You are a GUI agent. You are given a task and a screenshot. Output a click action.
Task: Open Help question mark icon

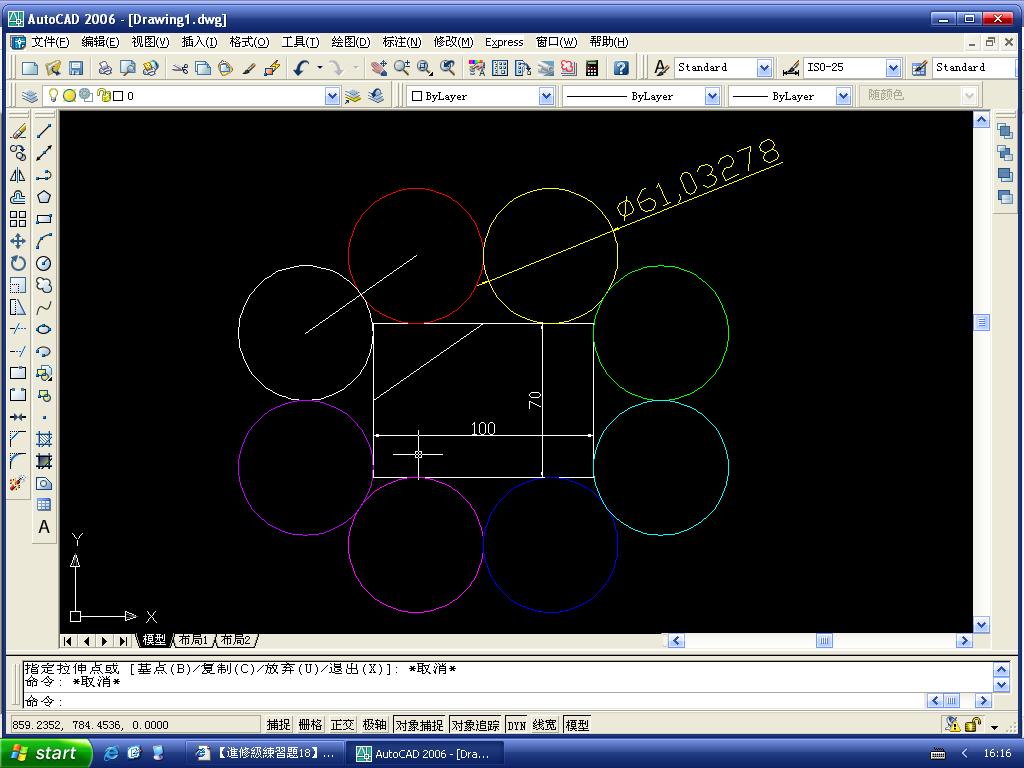pos(621,67)
